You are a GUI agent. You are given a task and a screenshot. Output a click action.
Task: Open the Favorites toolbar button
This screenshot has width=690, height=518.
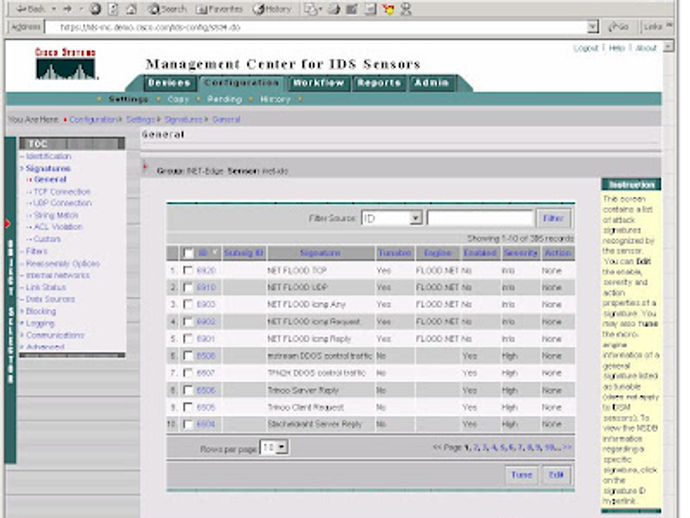[219, 8]
